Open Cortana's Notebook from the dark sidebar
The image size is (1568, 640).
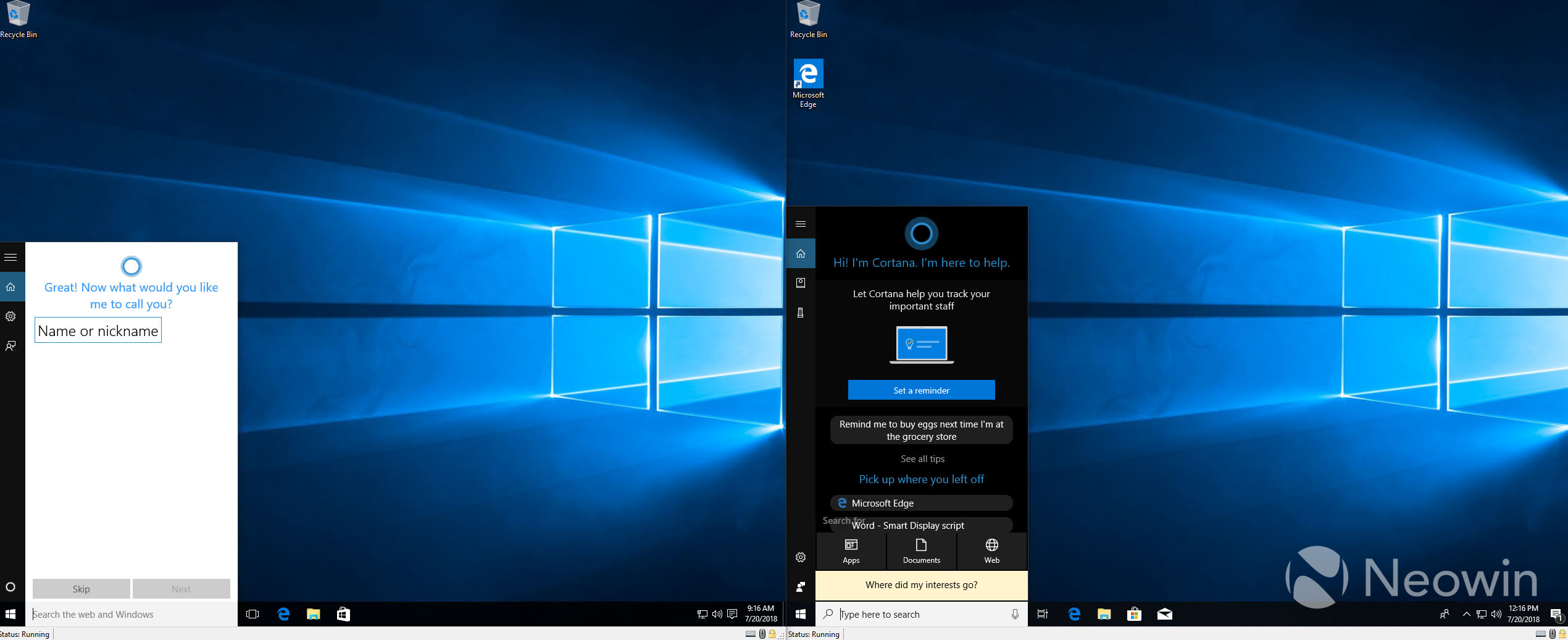(801, 283)
